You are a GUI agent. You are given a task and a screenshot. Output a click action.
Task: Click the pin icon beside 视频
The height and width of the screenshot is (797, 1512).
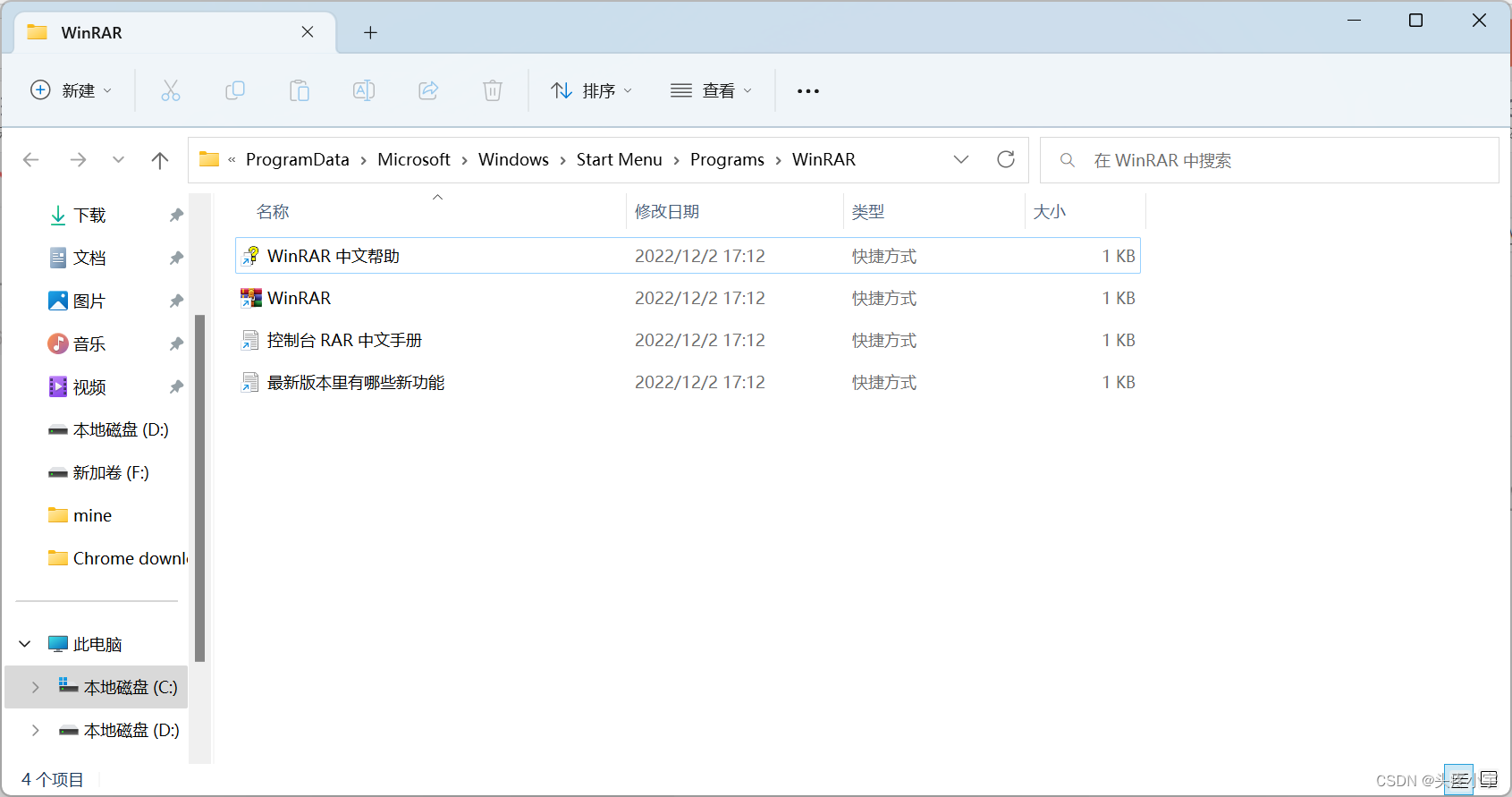[176, 386]
